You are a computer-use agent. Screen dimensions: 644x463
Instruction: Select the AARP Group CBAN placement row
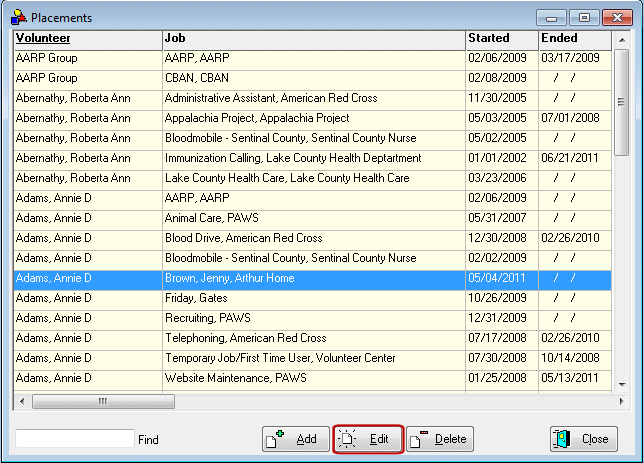click(x=312, y=78)
